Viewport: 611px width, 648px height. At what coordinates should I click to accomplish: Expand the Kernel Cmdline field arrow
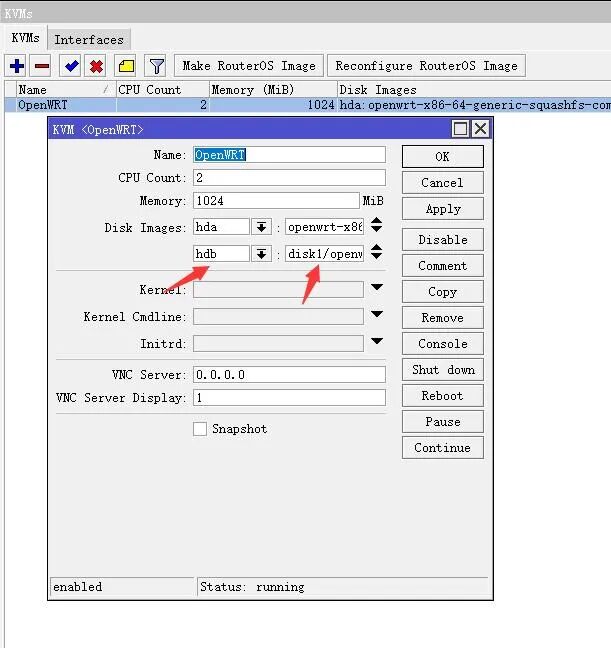[377, 314]
